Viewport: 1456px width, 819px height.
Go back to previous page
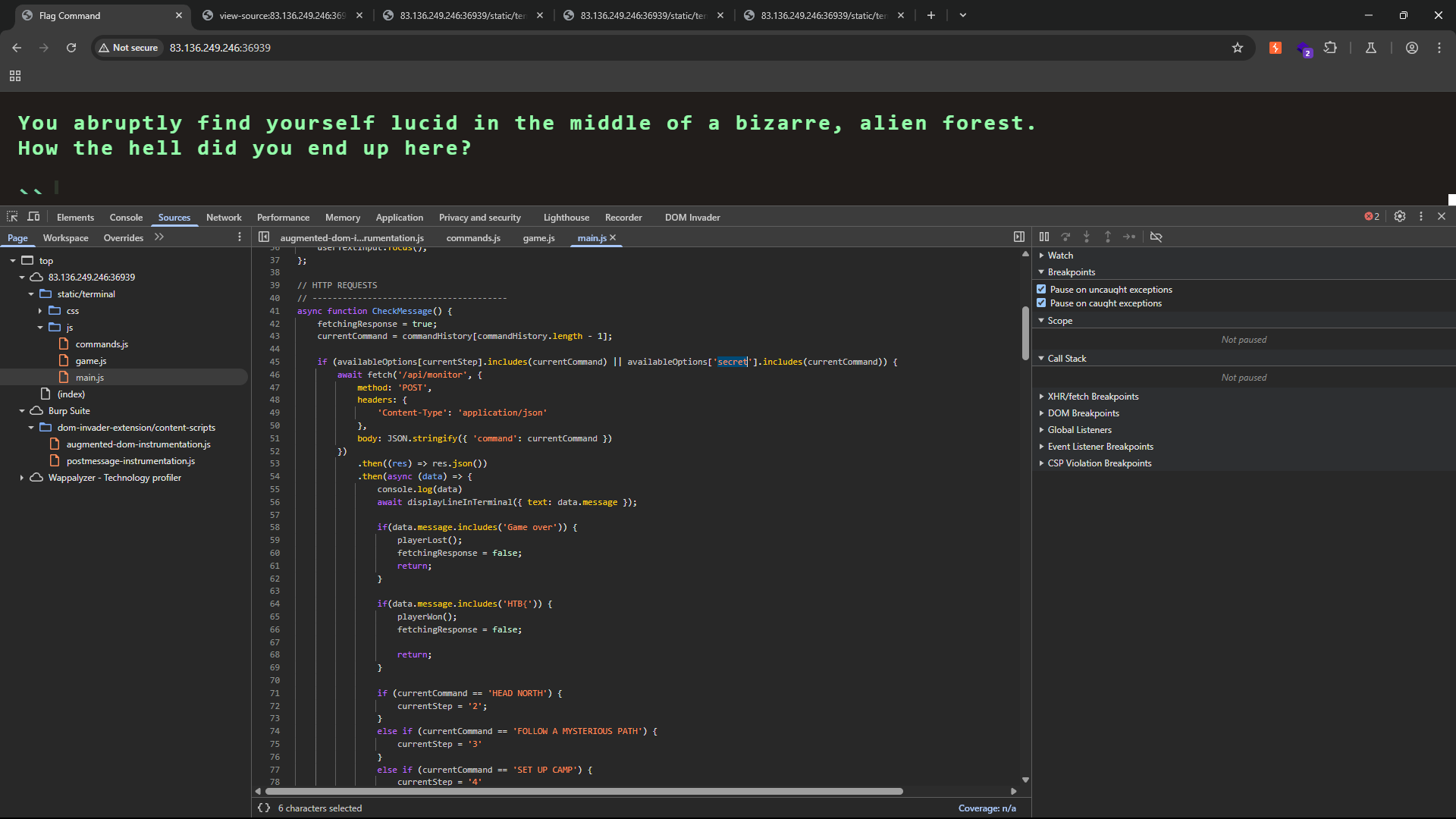pos(17,48)
